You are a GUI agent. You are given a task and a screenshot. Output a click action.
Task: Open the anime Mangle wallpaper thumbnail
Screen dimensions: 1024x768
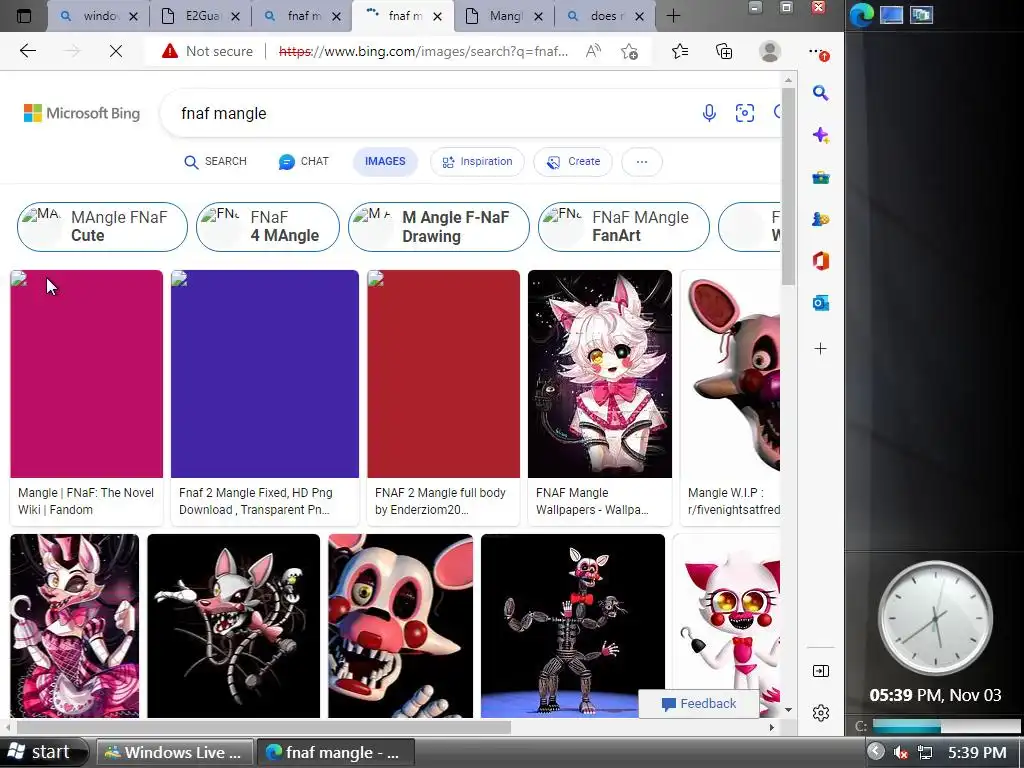600,374
